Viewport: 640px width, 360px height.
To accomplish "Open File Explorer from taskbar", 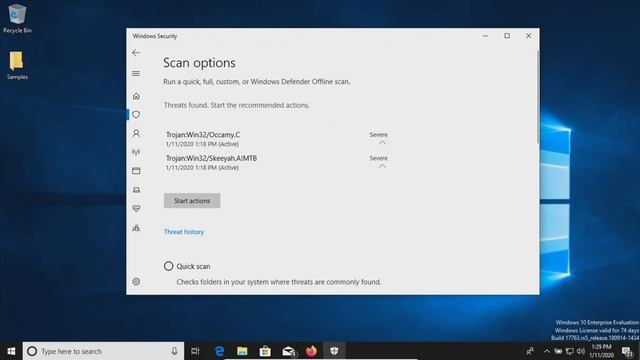I will 242,351.
